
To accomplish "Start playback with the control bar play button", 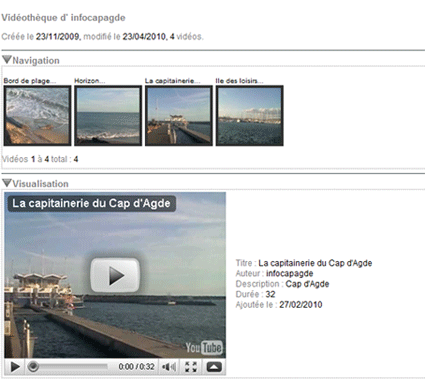I will click(x=15, y=367).
